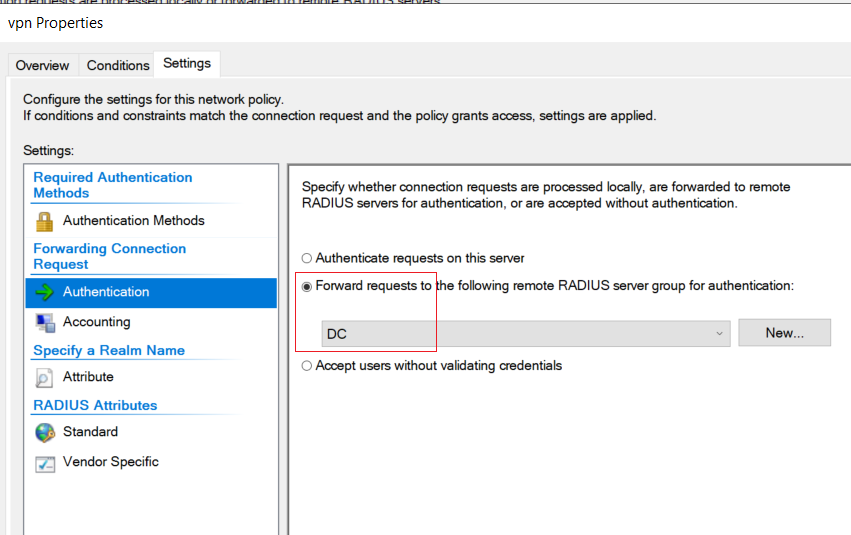
Task: Switch to the Overview tab
Action: (x=42, y=66)
